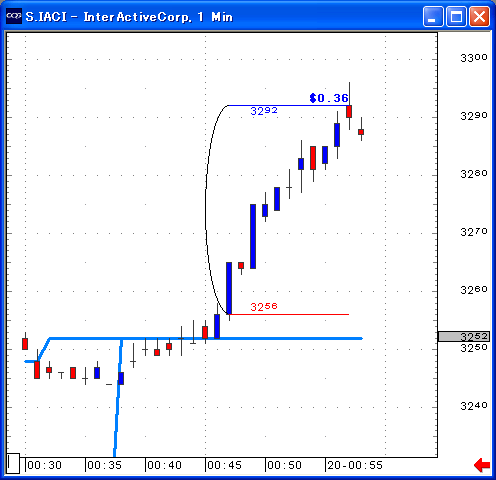Minimize the IACI chart window
496x480 pixels.
[433, 16]
